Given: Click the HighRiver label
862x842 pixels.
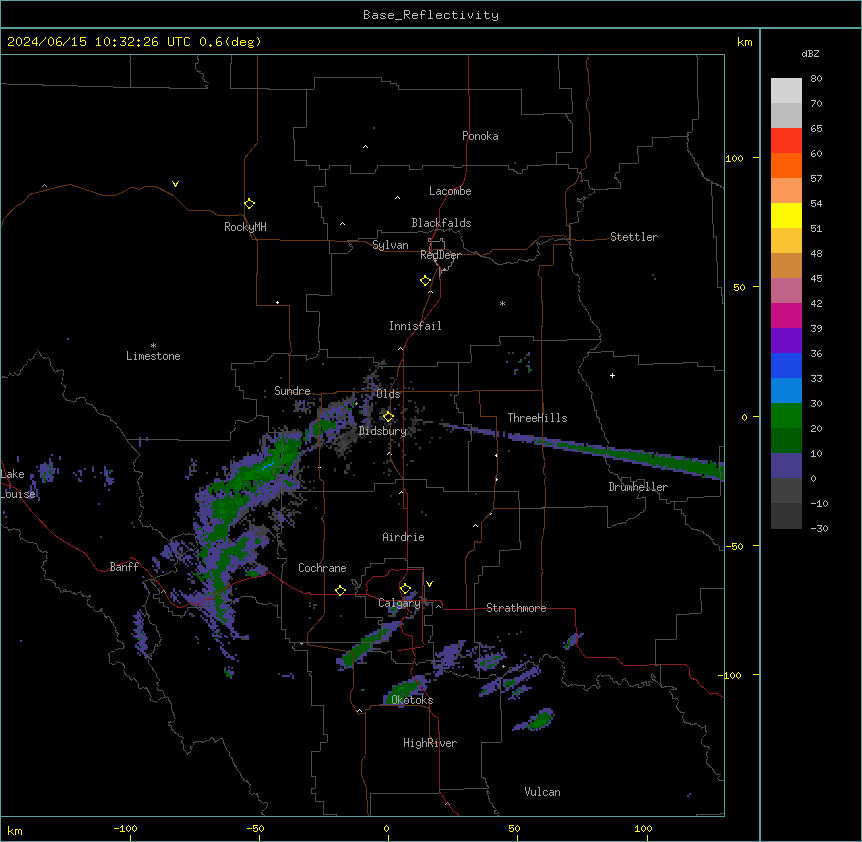Looking at the screenshot, I should (x=430, y=743).
